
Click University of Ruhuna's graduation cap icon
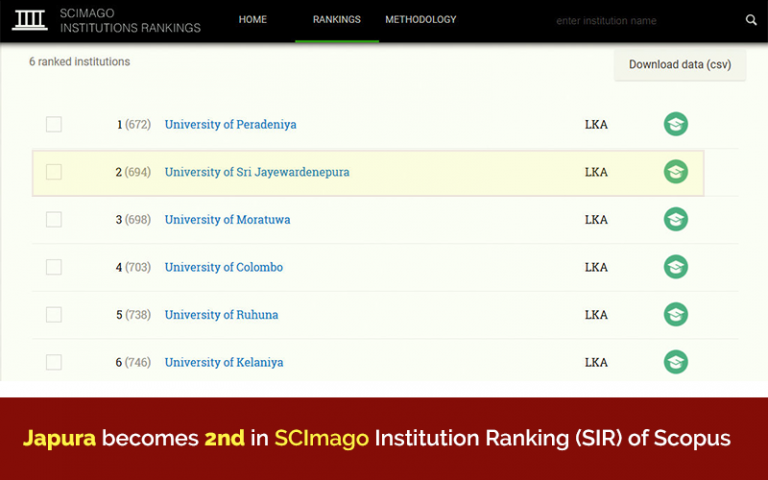(676, 315)
